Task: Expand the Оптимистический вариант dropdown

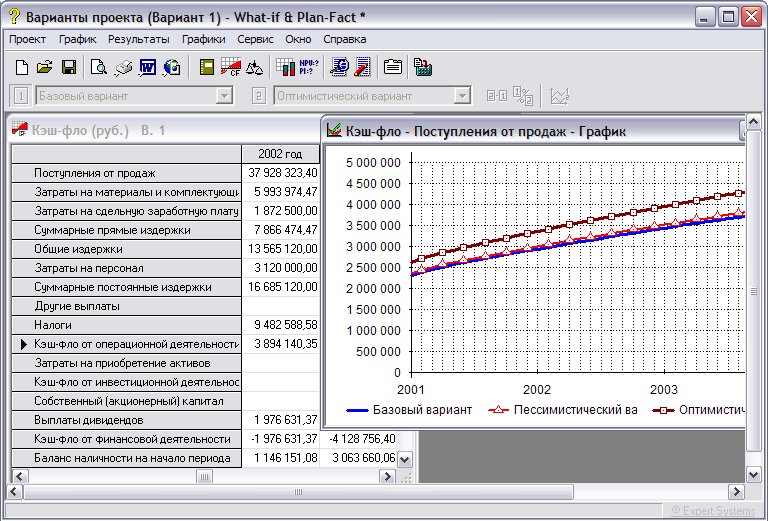Action: [x=462, y=96]
